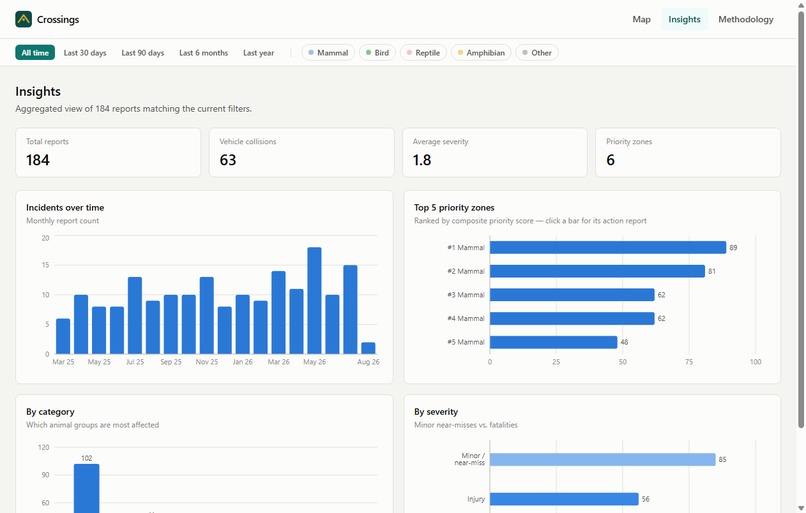Click the Total reports card
The height and width of the screenshot is (513, 806).
pos(108,153)
